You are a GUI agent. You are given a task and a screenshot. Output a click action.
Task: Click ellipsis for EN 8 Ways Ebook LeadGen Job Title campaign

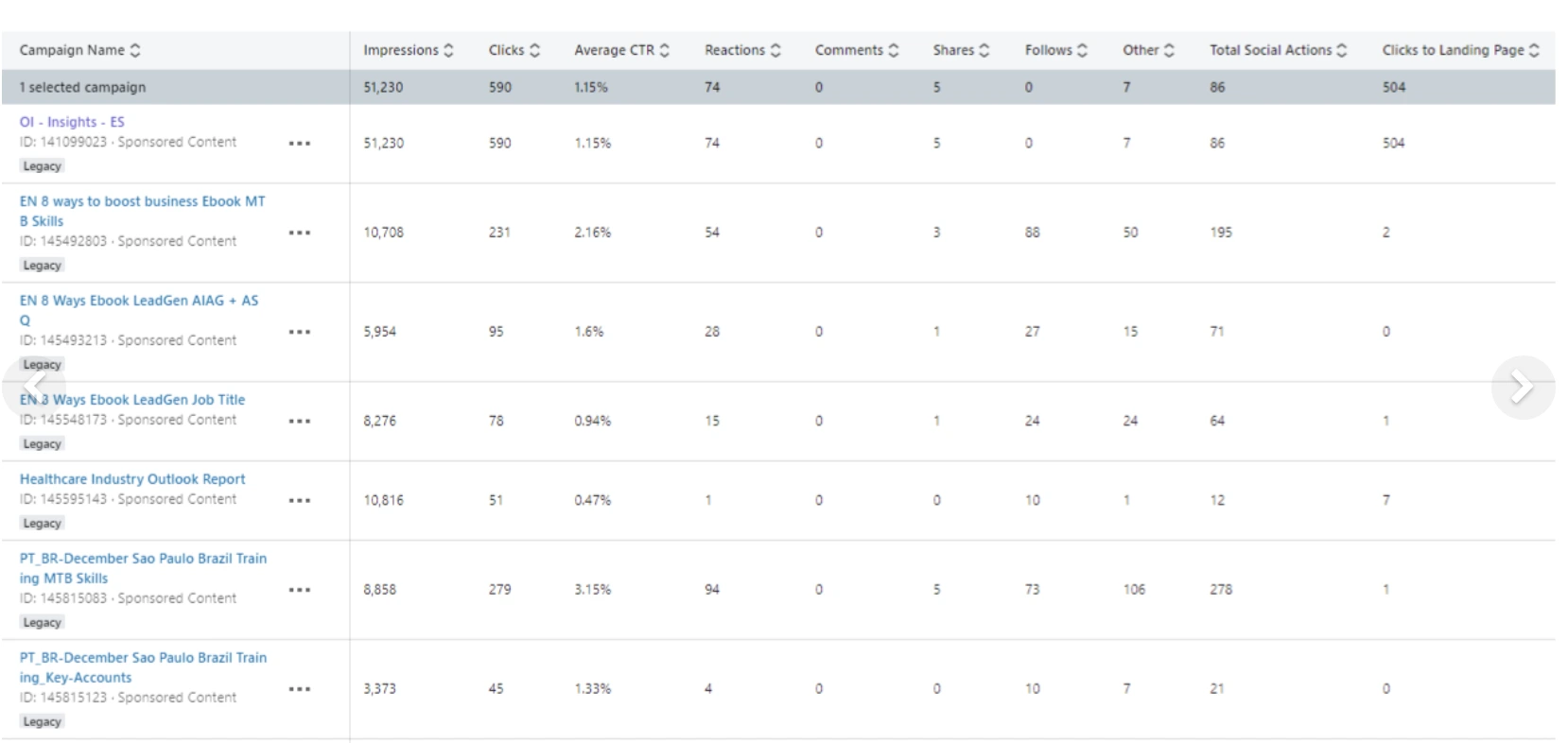(300, 421)
